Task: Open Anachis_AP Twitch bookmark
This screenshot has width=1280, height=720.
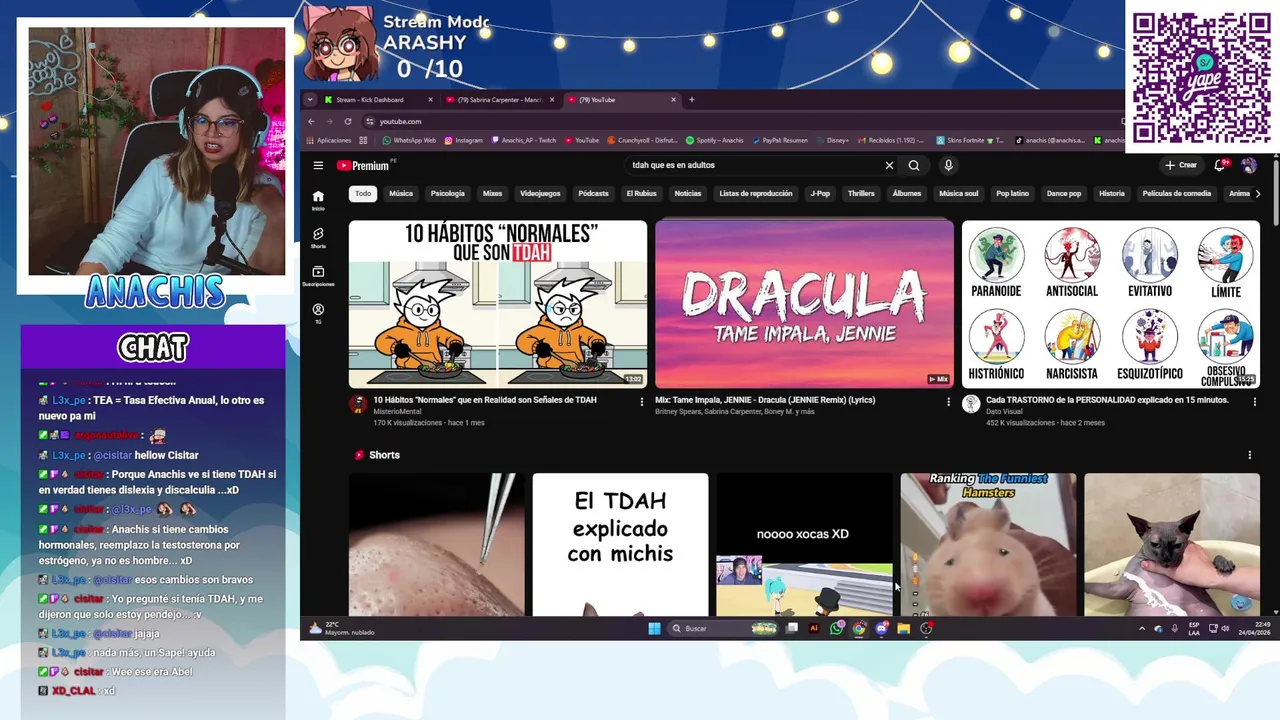Action: [524, 141]
